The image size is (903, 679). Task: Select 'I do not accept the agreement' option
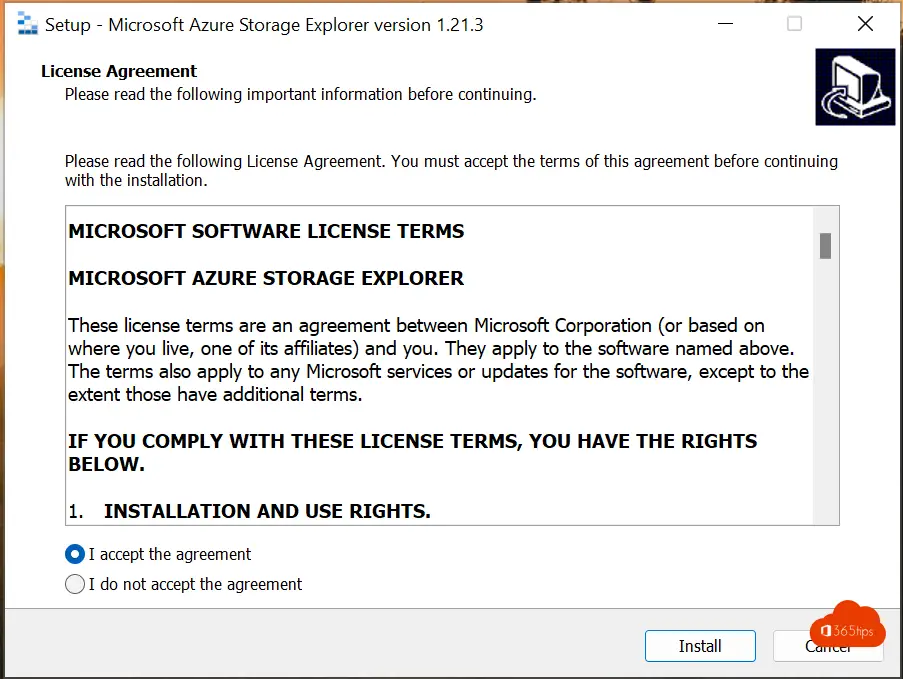click(75, 584)
